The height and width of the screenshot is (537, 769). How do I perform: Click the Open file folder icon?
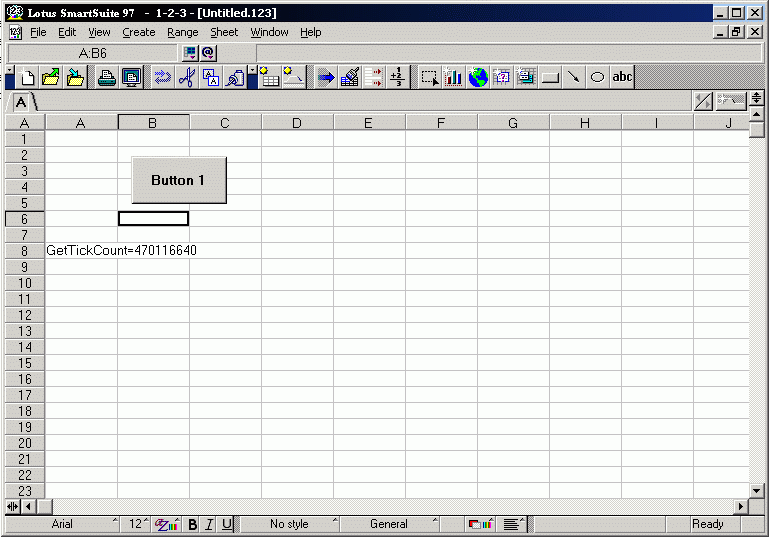click(51, 77)
